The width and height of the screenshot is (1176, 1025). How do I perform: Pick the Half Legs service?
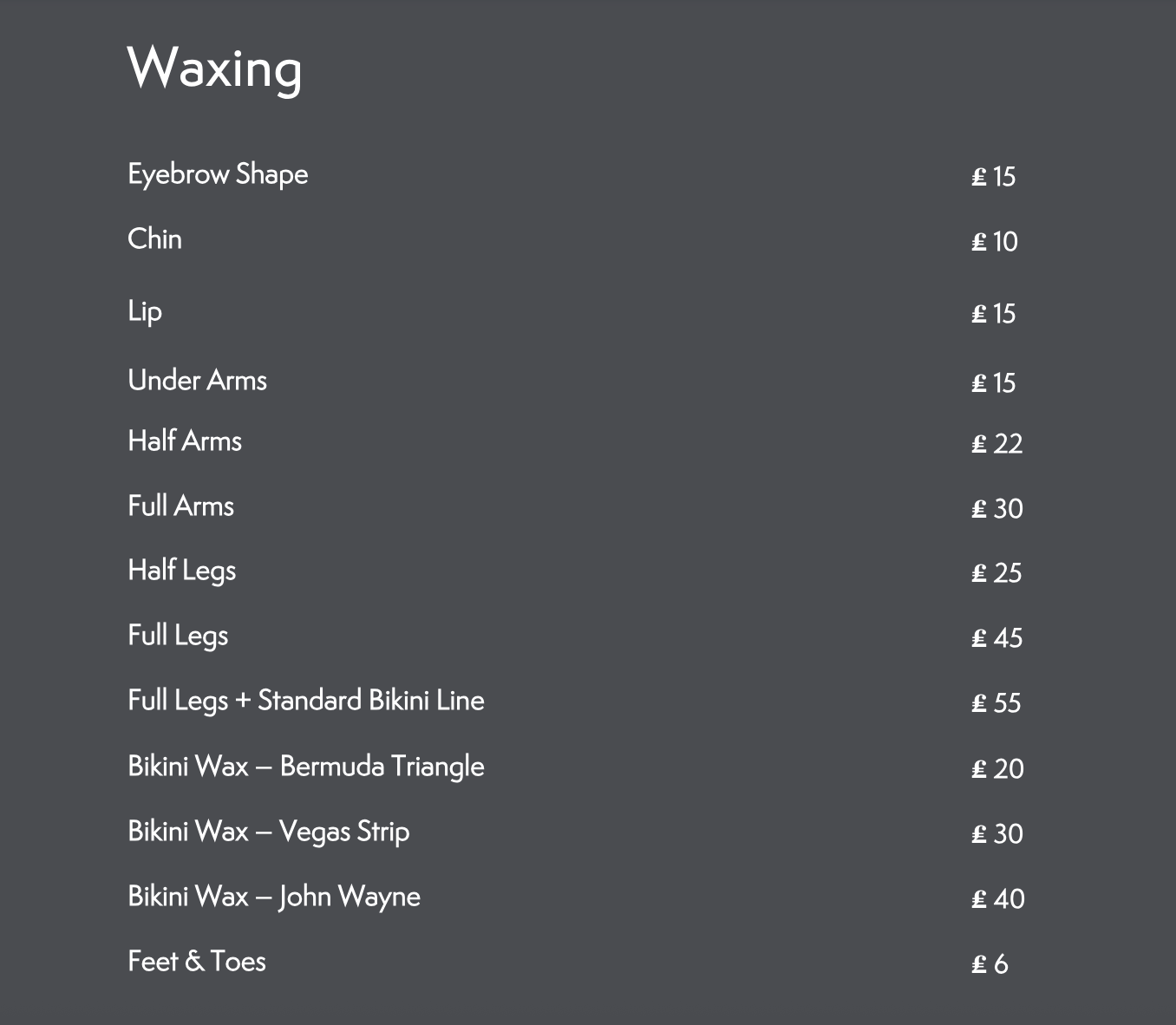(x=181, y=571)
